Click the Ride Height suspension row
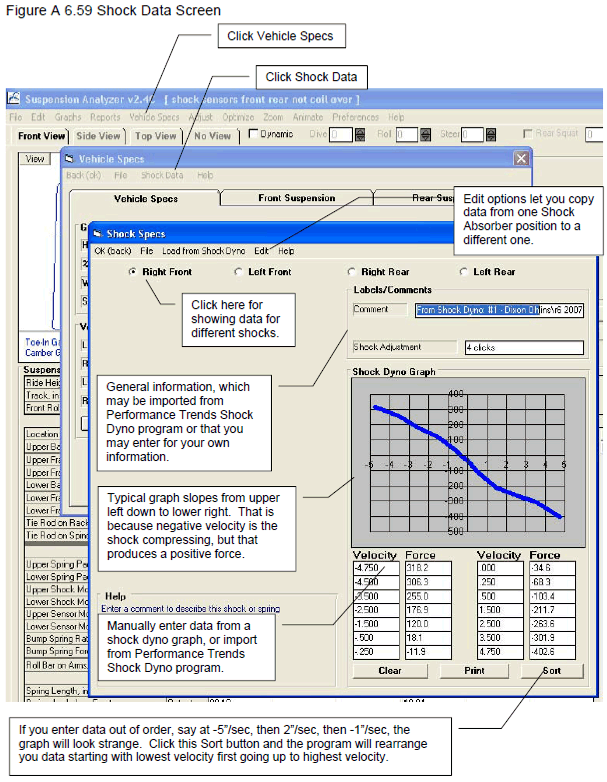Viewport: 607px width, 782px height. (x=42, y=383)
